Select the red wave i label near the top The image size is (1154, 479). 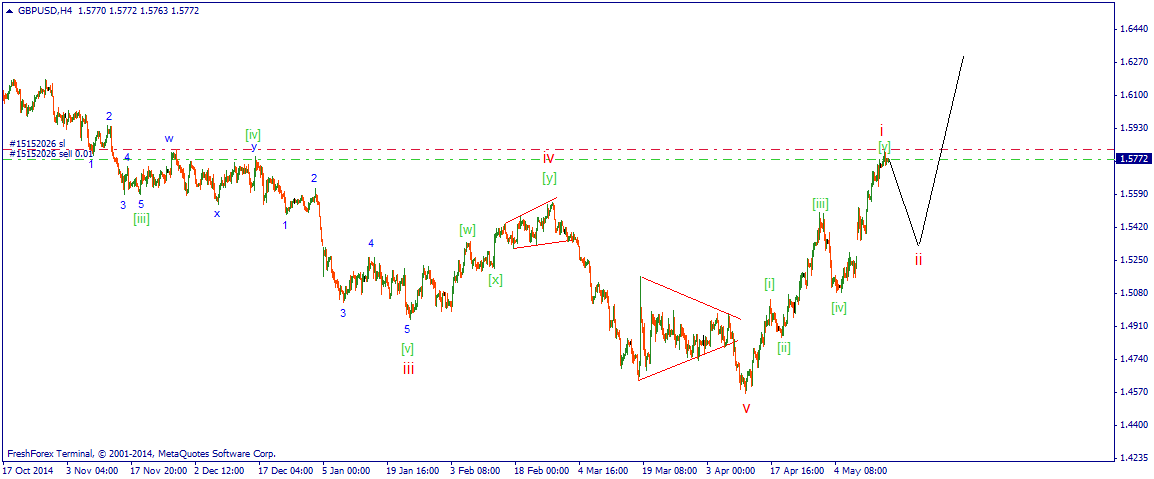point(881,130)
